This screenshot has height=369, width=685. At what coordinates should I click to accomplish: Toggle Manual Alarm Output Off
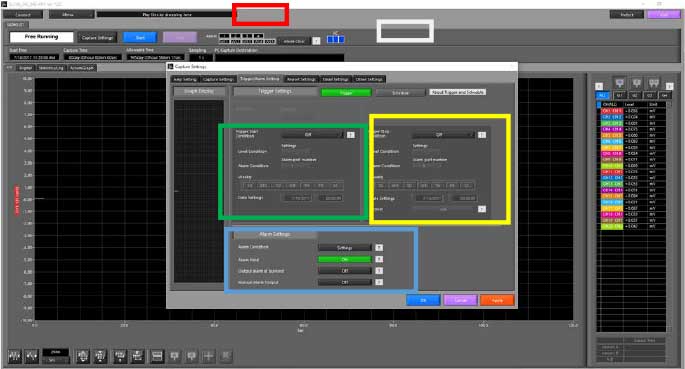[345, 283]
